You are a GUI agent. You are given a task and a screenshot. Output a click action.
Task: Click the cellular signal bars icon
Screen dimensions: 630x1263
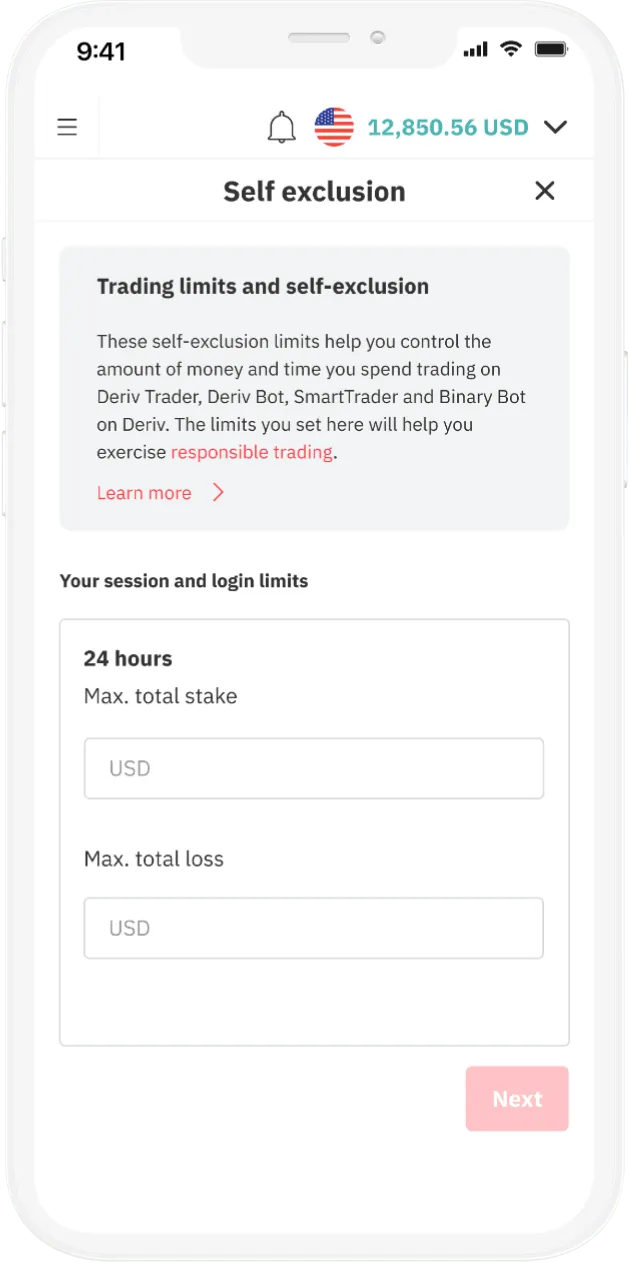click(x=474, y=48)
